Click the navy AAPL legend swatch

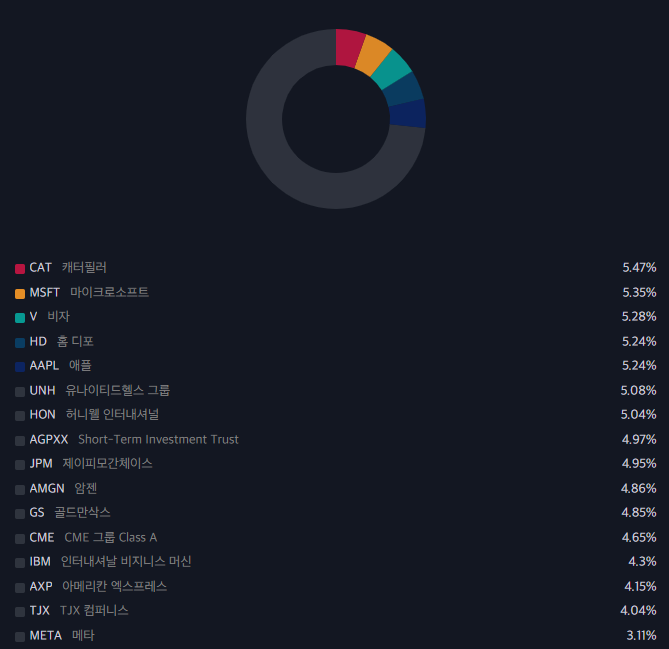click(20, 367)
